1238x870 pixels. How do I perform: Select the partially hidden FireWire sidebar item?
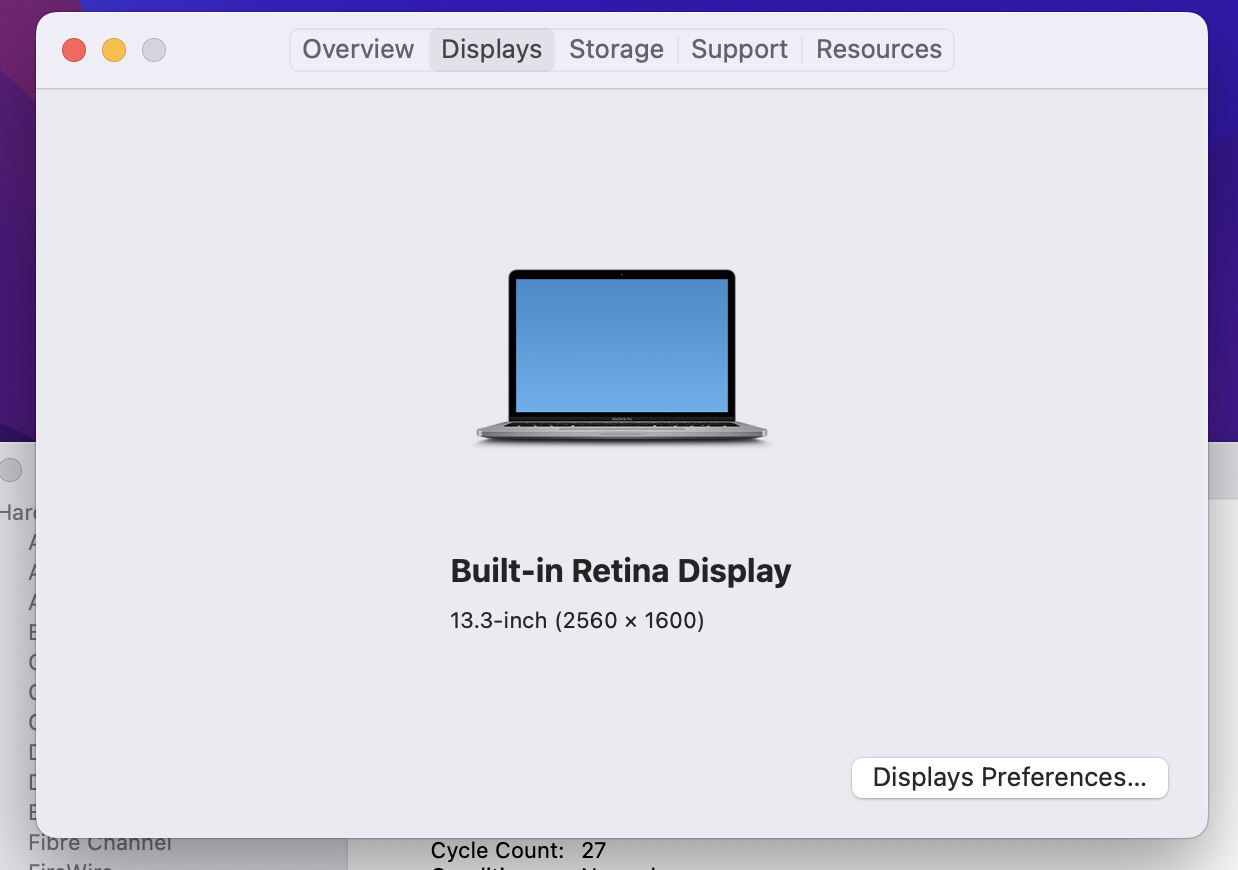tap(70, 865)
